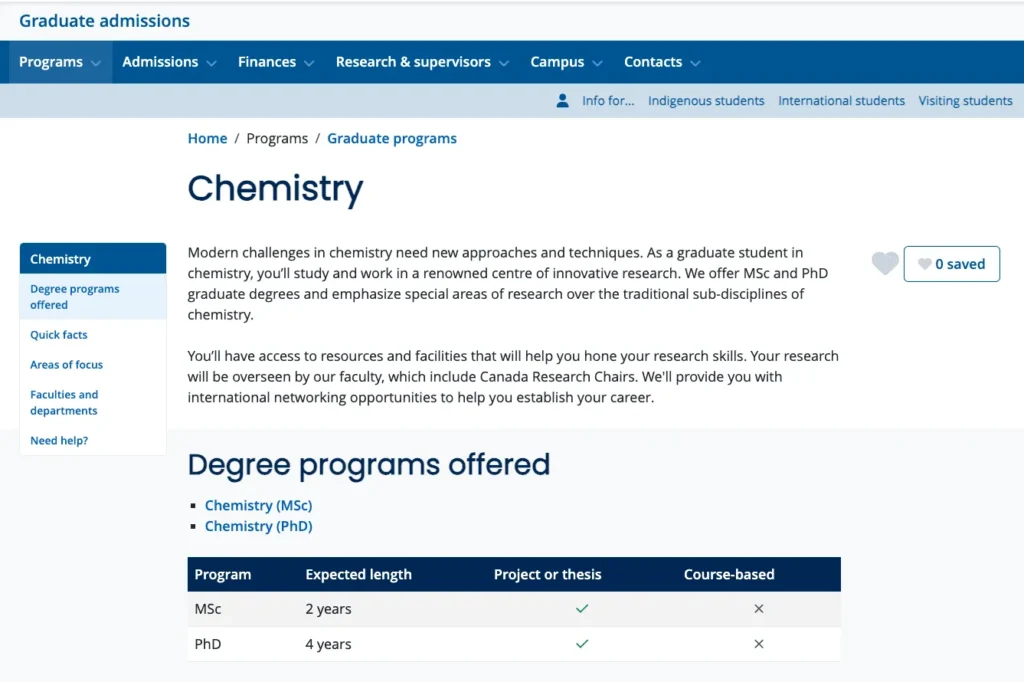Click the person icon beside "Info for..."
The width and height of the screenshot is (1024, 682).
coord(561,100)
